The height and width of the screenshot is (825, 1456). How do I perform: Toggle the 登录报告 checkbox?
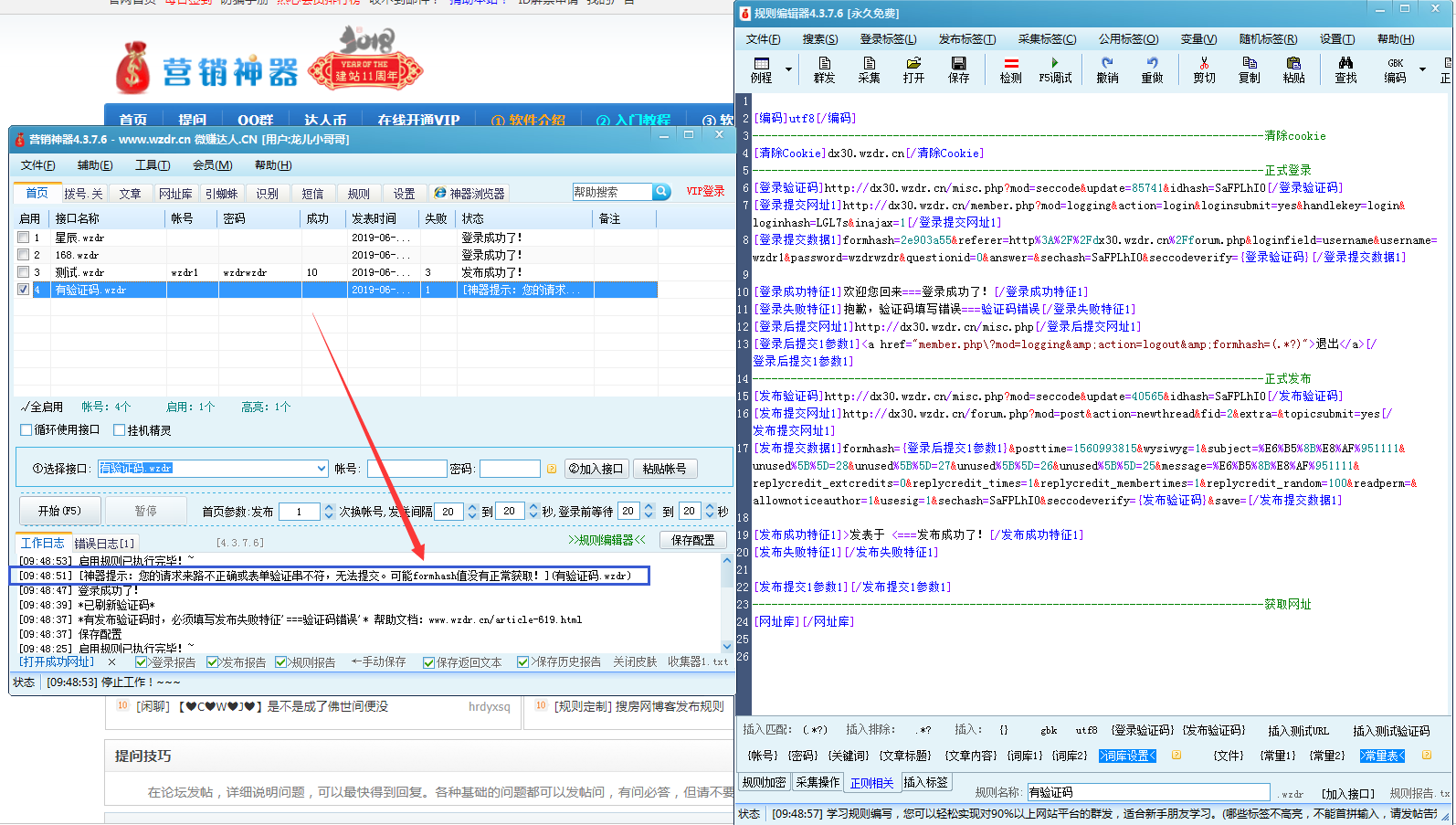coord(142,662)
